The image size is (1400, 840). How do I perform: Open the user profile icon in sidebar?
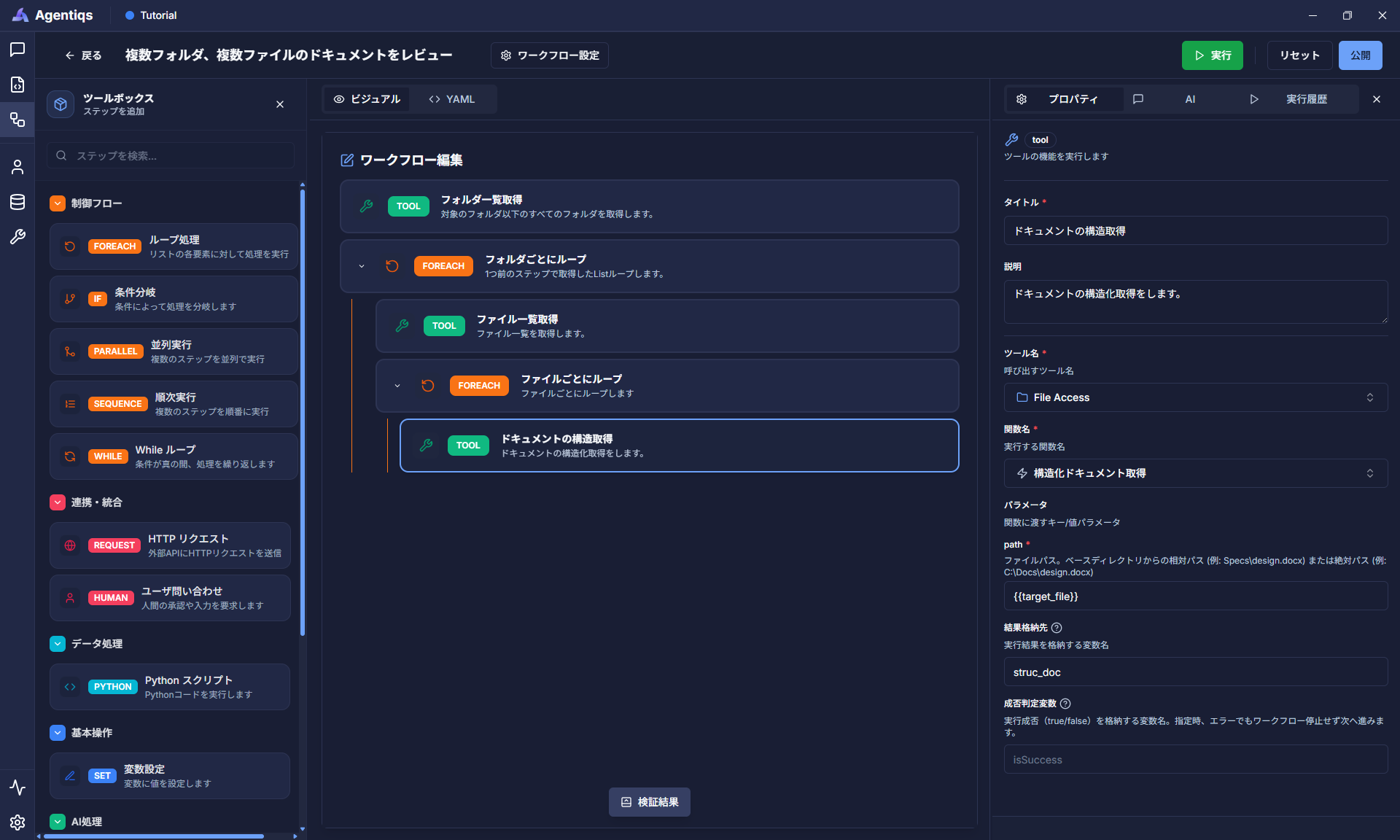coord(17,167)
